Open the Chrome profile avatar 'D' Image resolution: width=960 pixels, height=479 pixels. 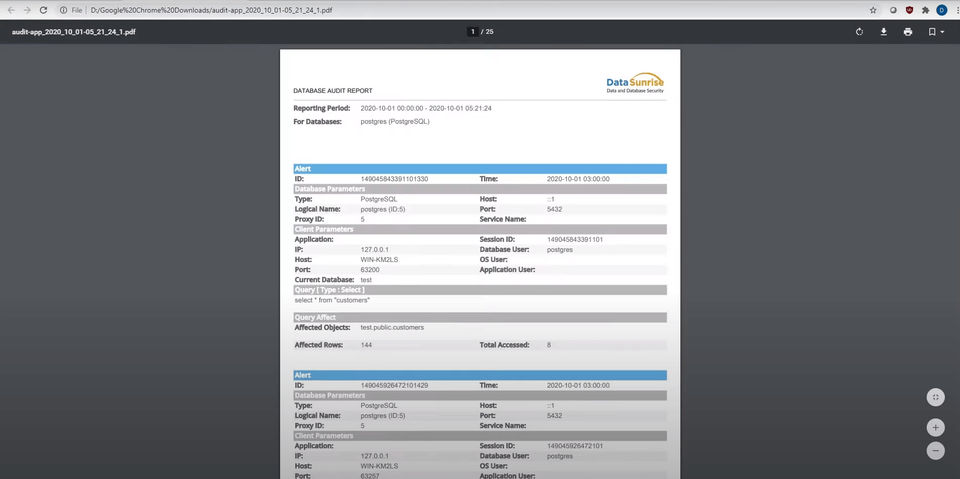pyautogui.click(x=942, y=10)
